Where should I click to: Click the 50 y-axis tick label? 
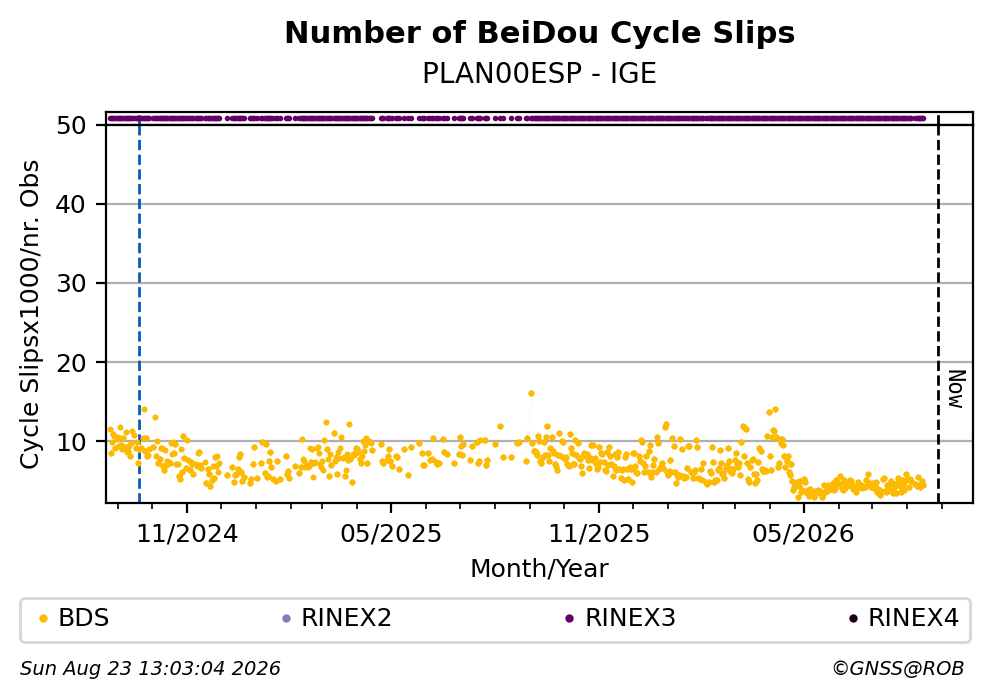tap(72, 125)
